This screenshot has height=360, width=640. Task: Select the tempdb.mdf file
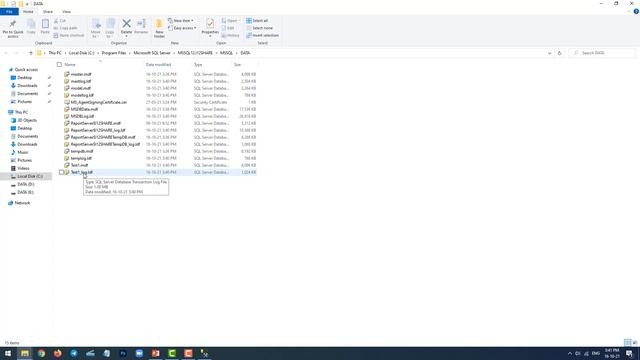[82, 151]
